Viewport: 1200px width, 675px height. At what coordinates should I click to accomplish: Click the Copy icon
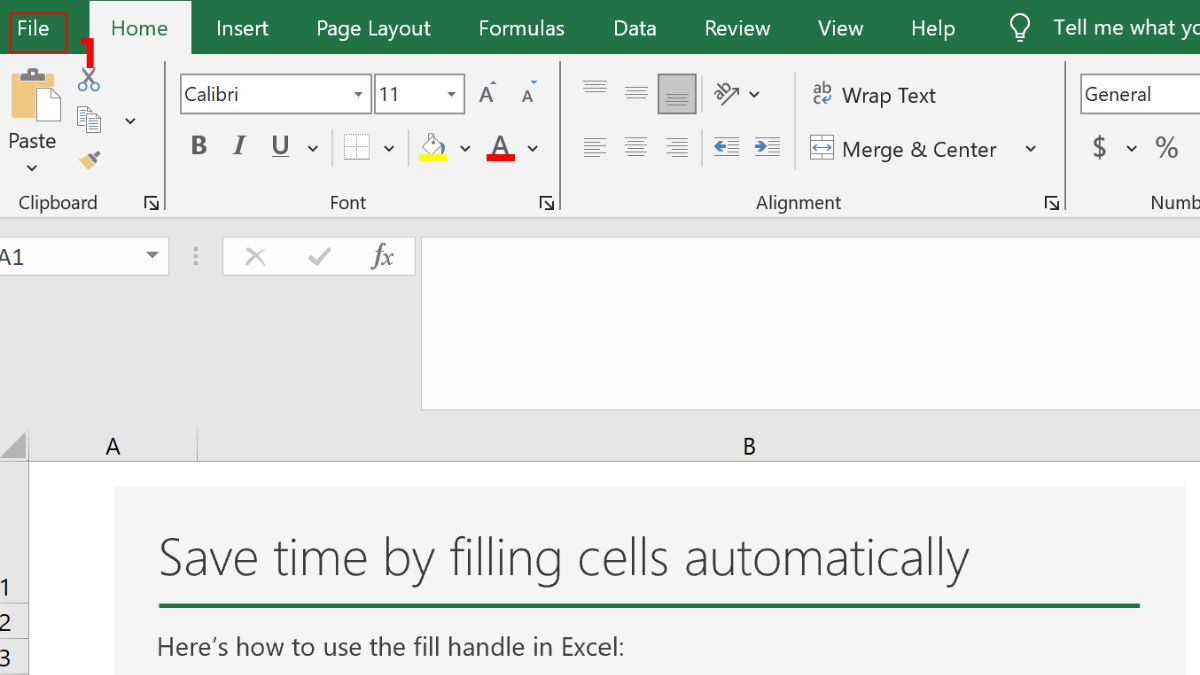88,118
